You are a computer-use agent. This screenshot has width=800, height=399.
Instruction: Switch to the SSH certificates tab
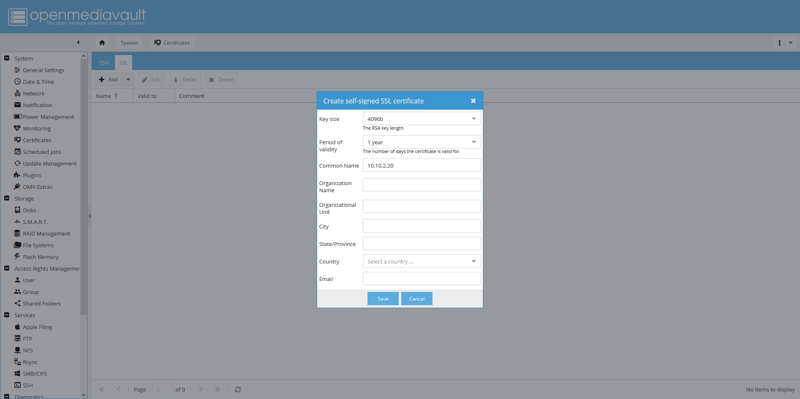pos(104,63)
